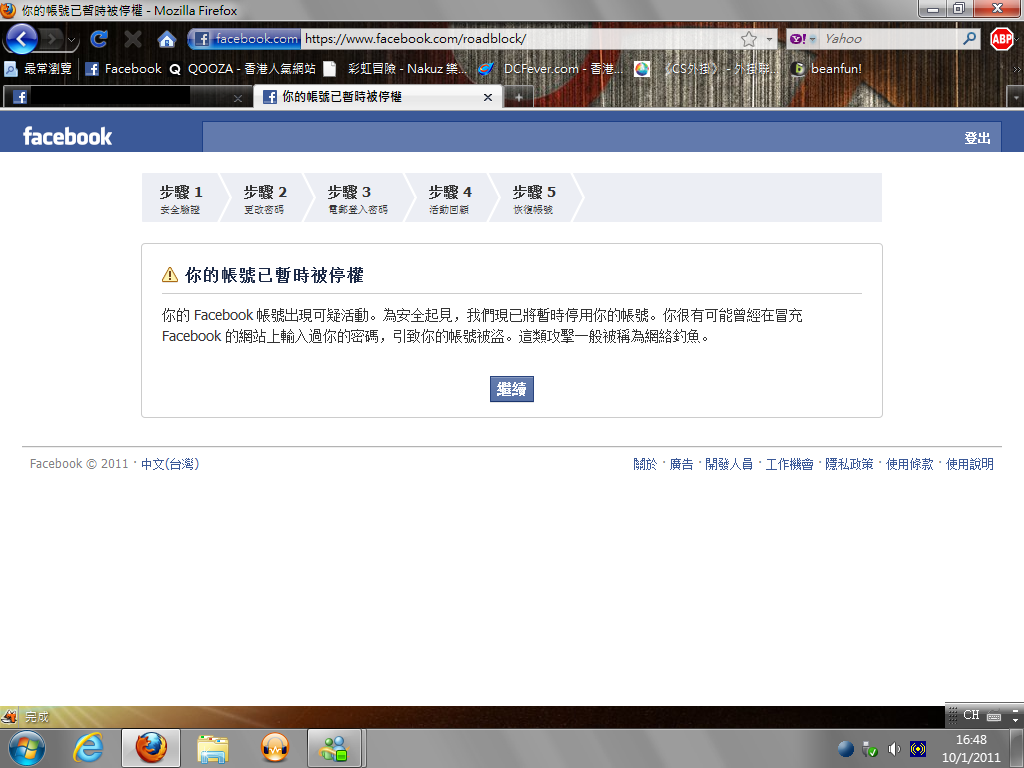Open the list all tabs dropdown
The image size is (1024, 768).
pyautogui.click(x=1016, y=98)
